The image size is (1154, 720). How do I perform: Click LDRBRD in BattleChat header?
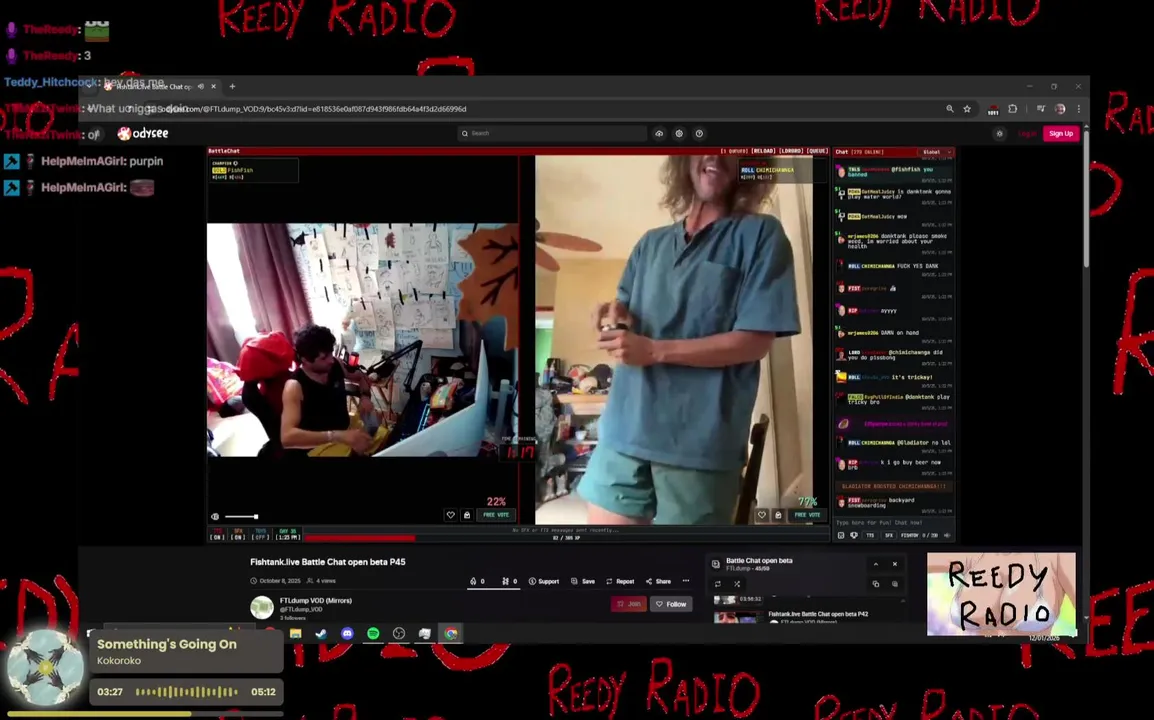pos(790,151)
